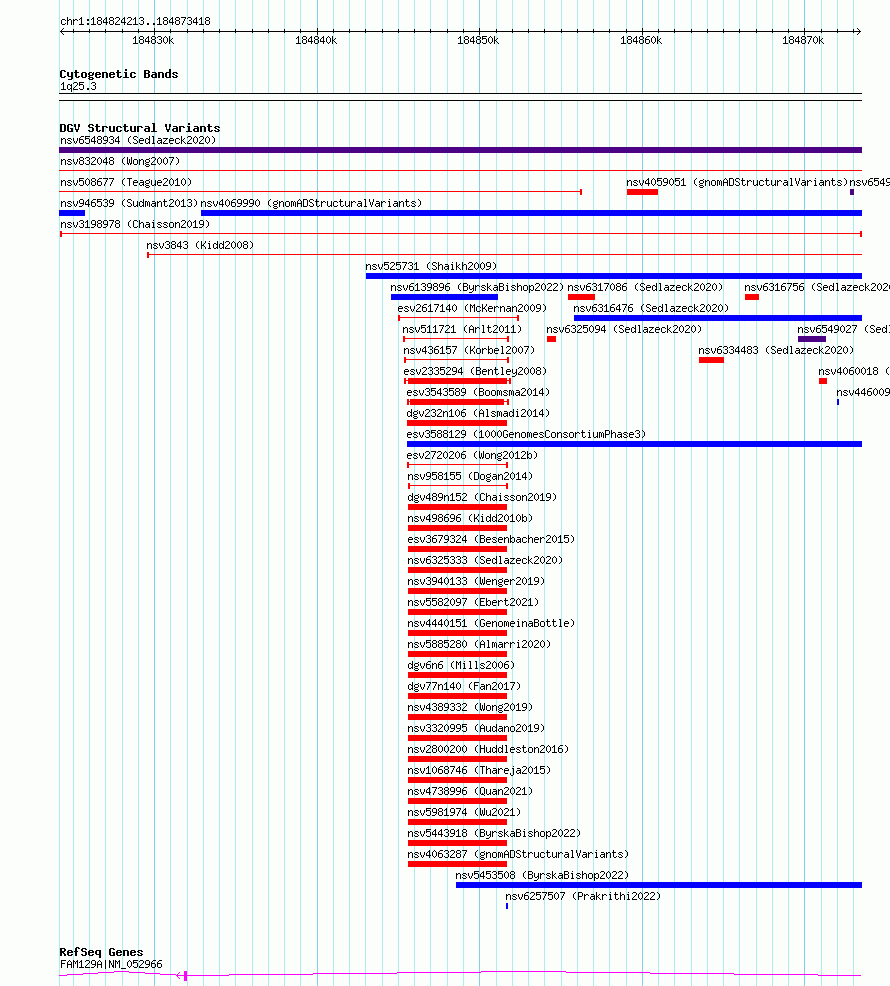The height and width of the screenshot is (986, 890).
Task: Click nsv511721 (Arlt2011) label
Action: [462, 330]
